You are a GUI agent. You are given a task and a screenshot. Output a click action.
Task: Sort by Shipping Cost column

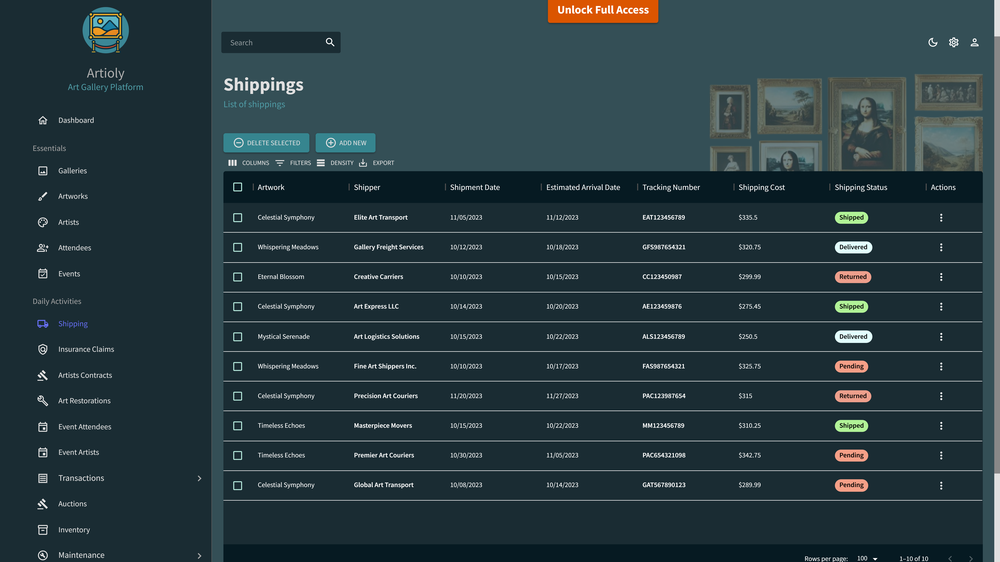point(761,187)
